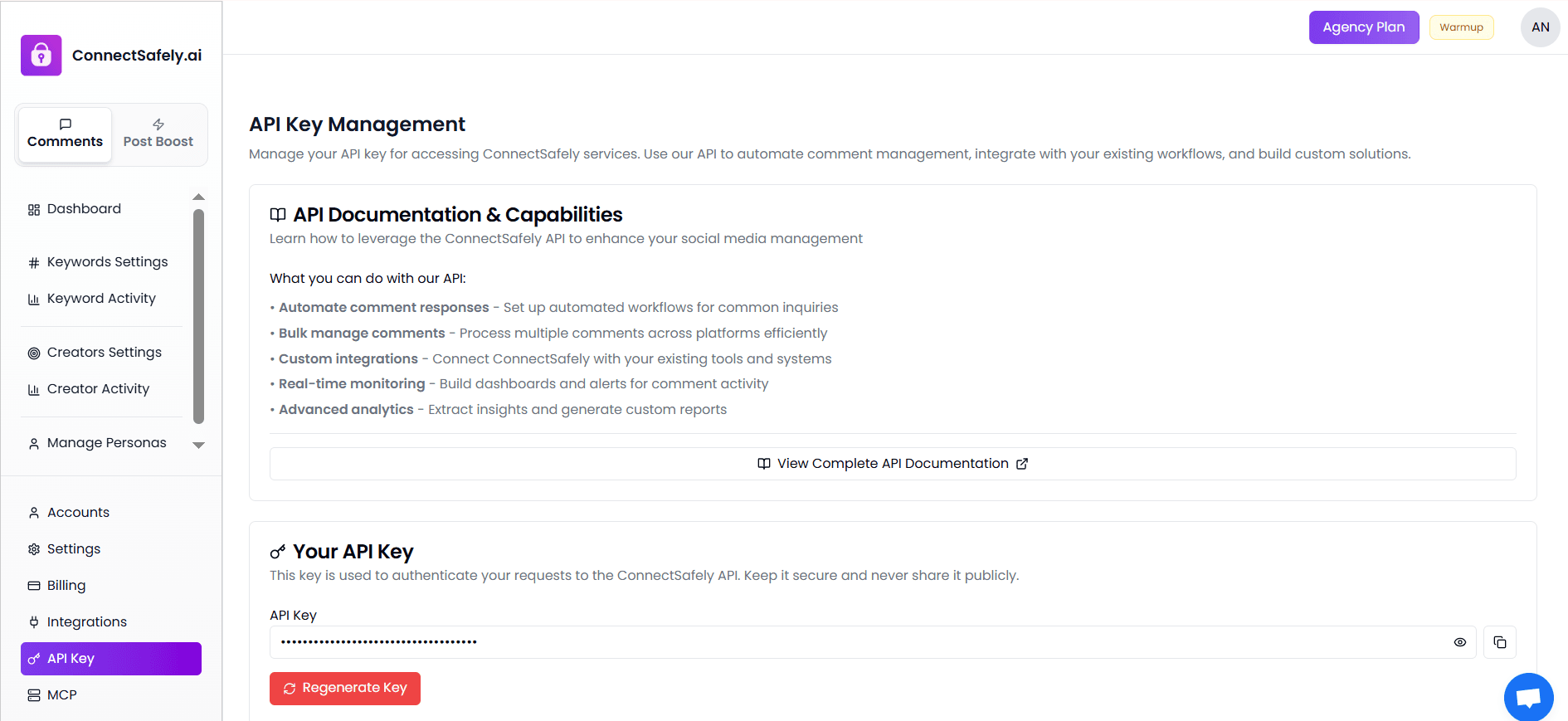
Task: Select the Integrations plug icon
Action: (34, 621)
